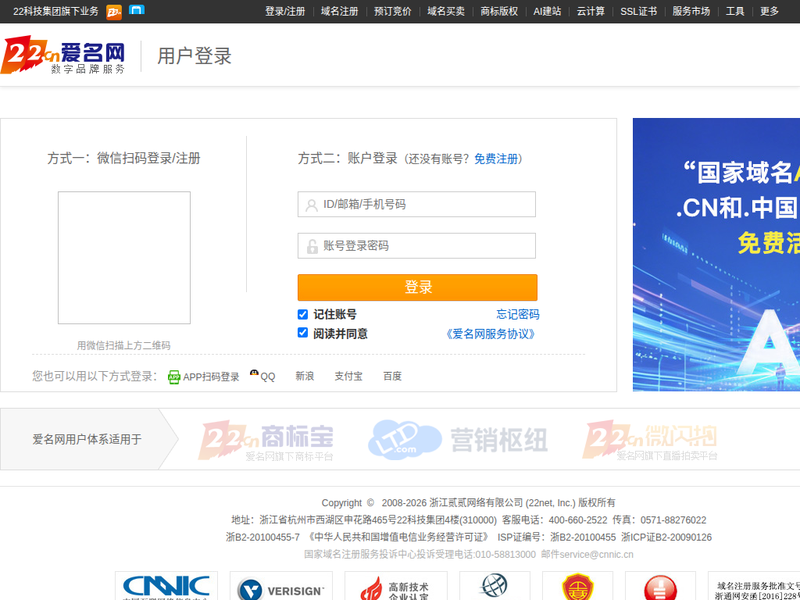Click the service@cnnic.cn email text
This screenshot has width=800, height=600.
coord(596,555)
